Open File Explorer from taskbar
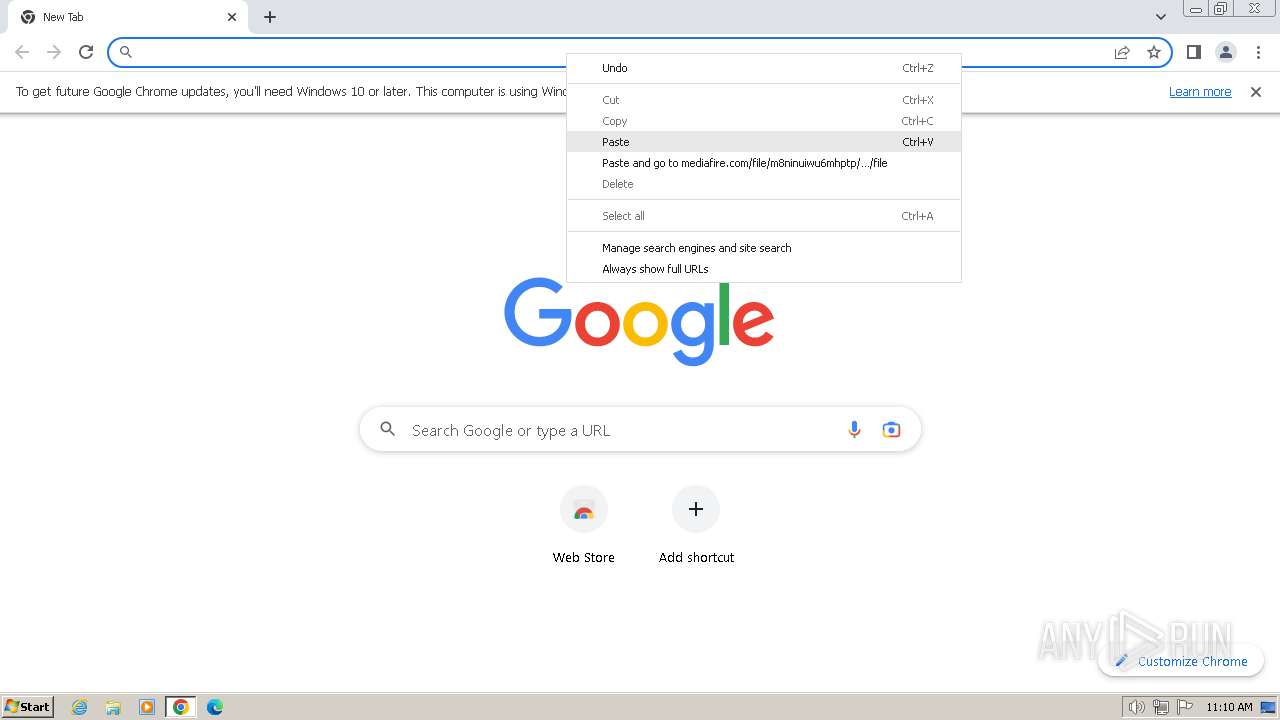 coord(113,707)
